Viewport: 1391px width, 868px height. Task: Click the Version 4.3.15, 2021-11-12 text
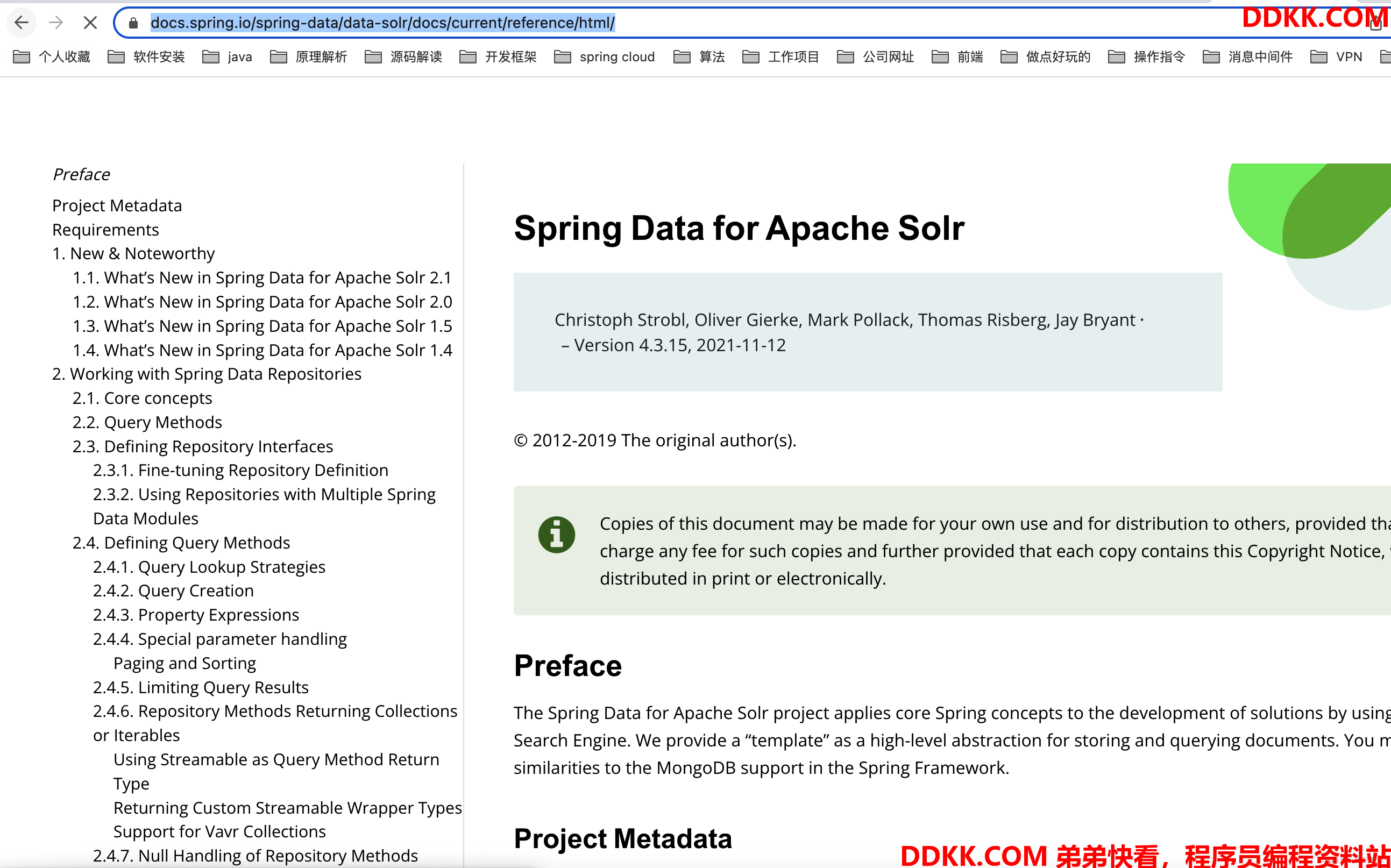[680, 345]
